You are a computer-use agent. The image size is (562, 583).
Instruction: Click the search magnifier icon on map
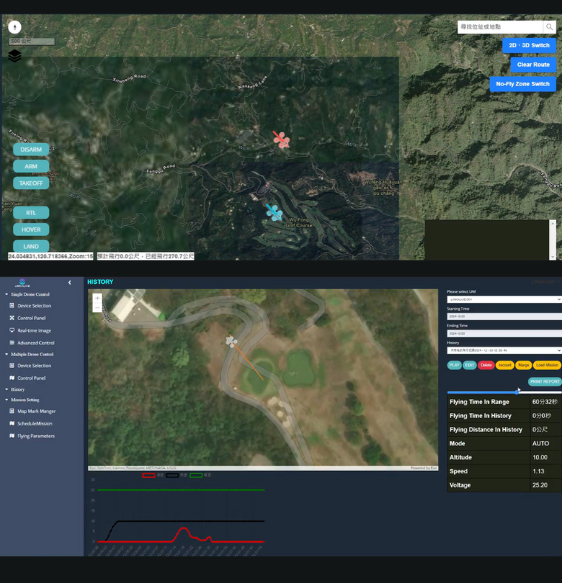pos(549,27)
